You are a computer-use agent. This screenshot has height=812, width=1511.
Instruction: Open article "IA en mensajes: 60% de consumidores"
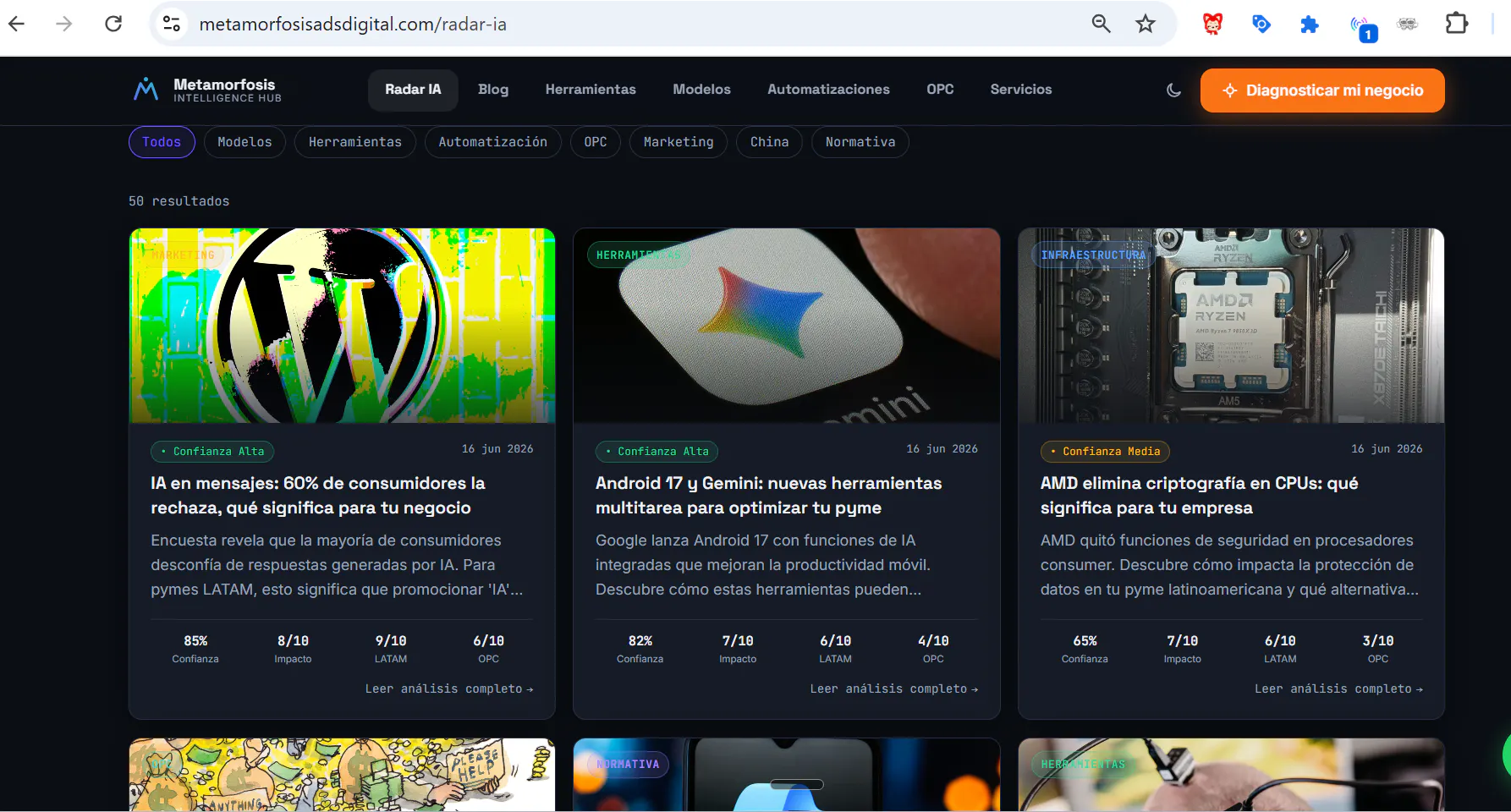pyautogui.click(x=318, y=496)
